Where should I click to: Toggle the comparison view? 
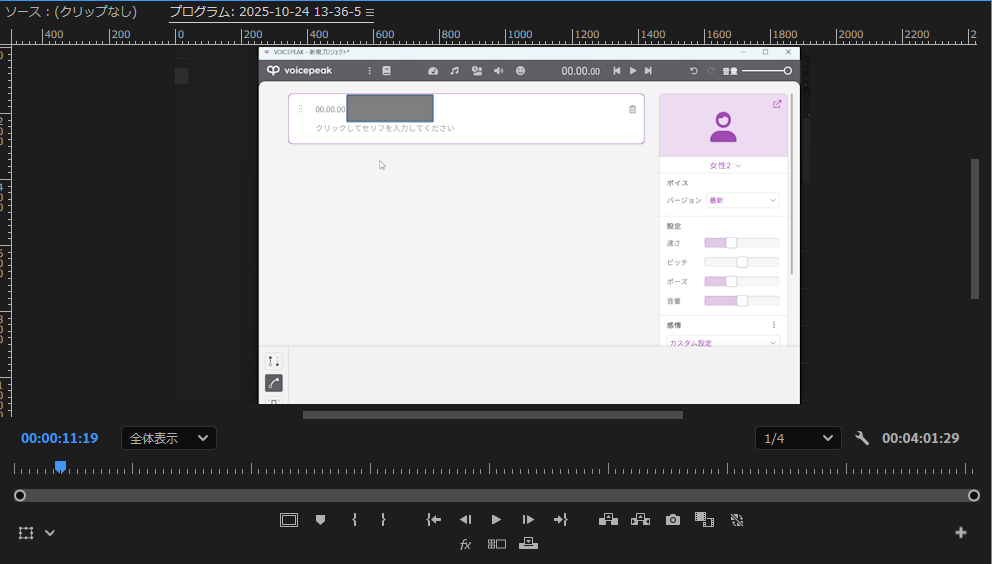[497, 544]
